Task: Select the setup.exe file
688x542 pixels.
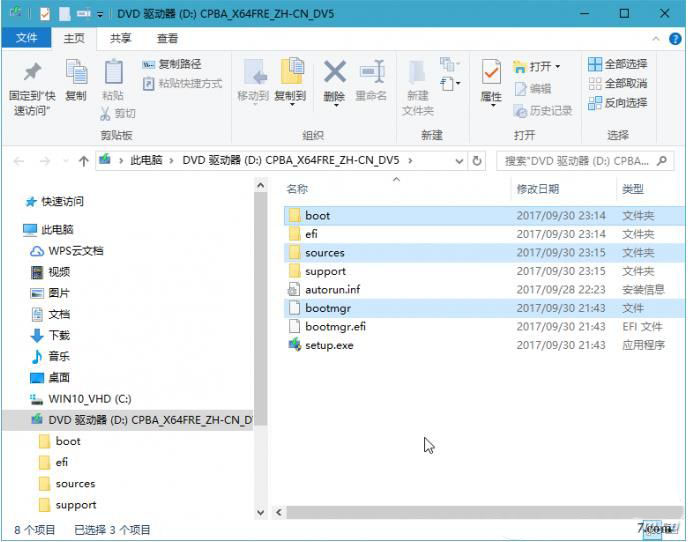Action: coord(329,345)
